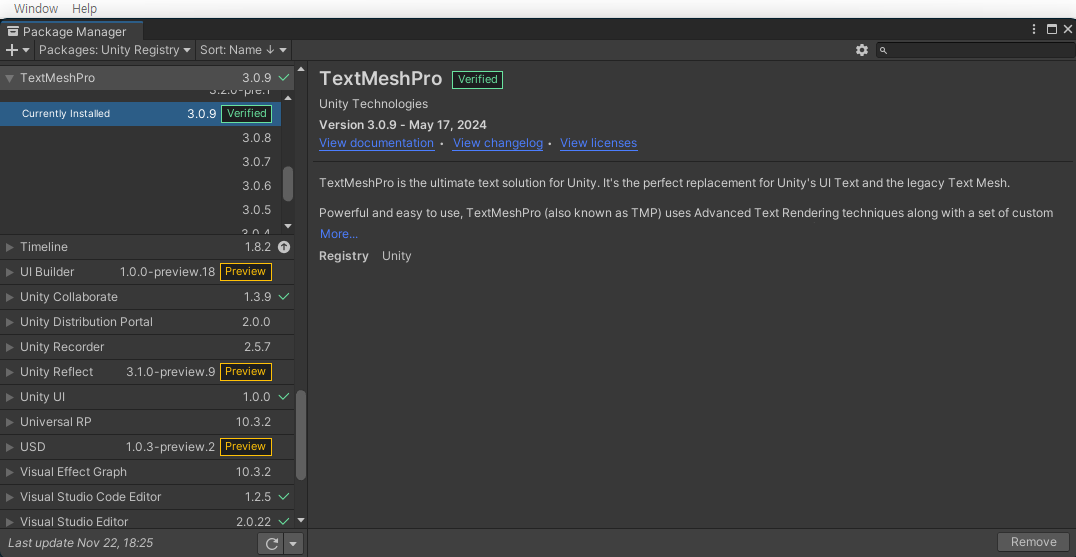
Task: Click the add package plus icon
Action: (x=12, y=50)
